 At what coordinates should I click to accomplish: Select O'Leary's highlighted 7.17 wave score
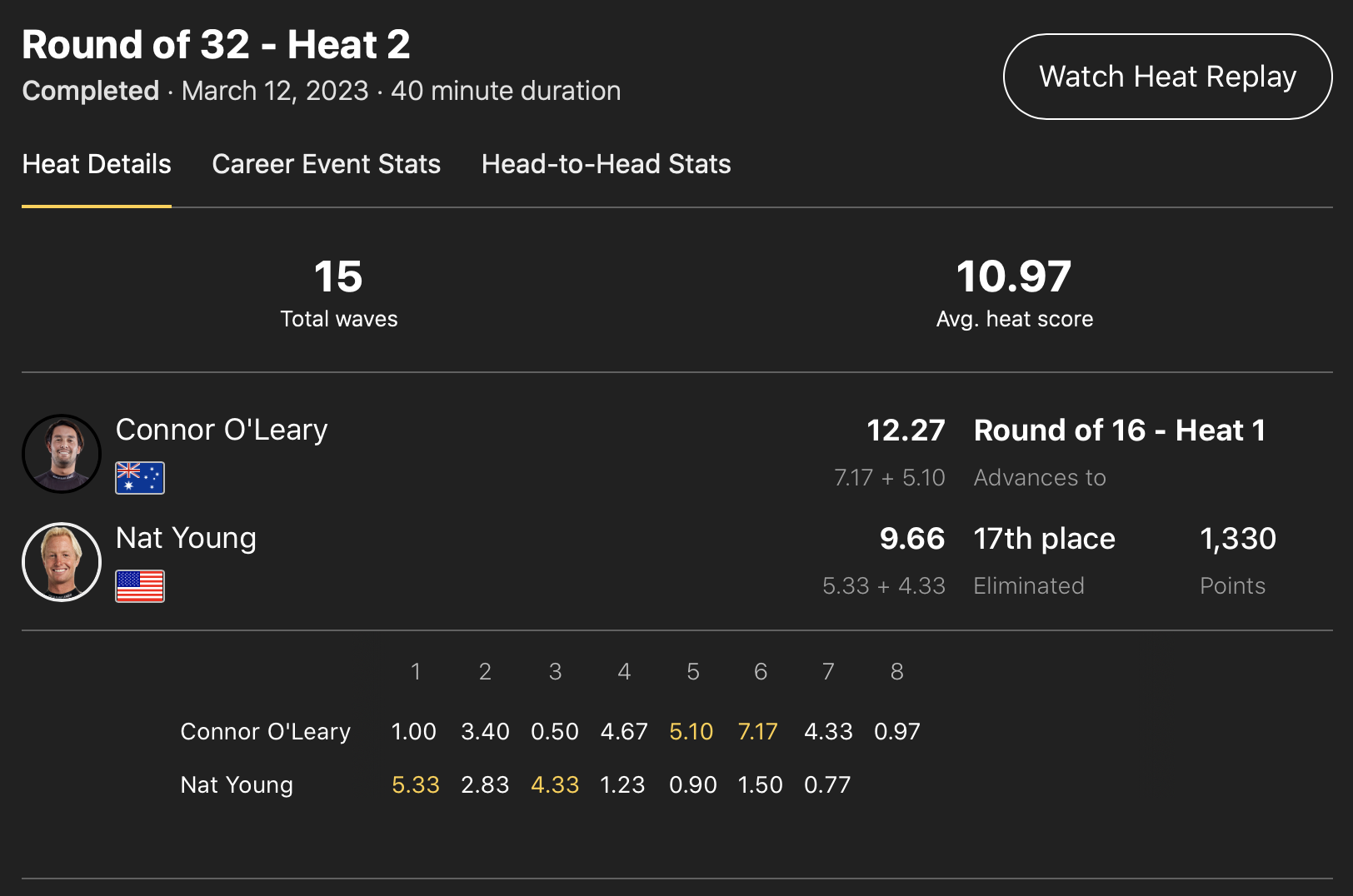coord(757,732)
